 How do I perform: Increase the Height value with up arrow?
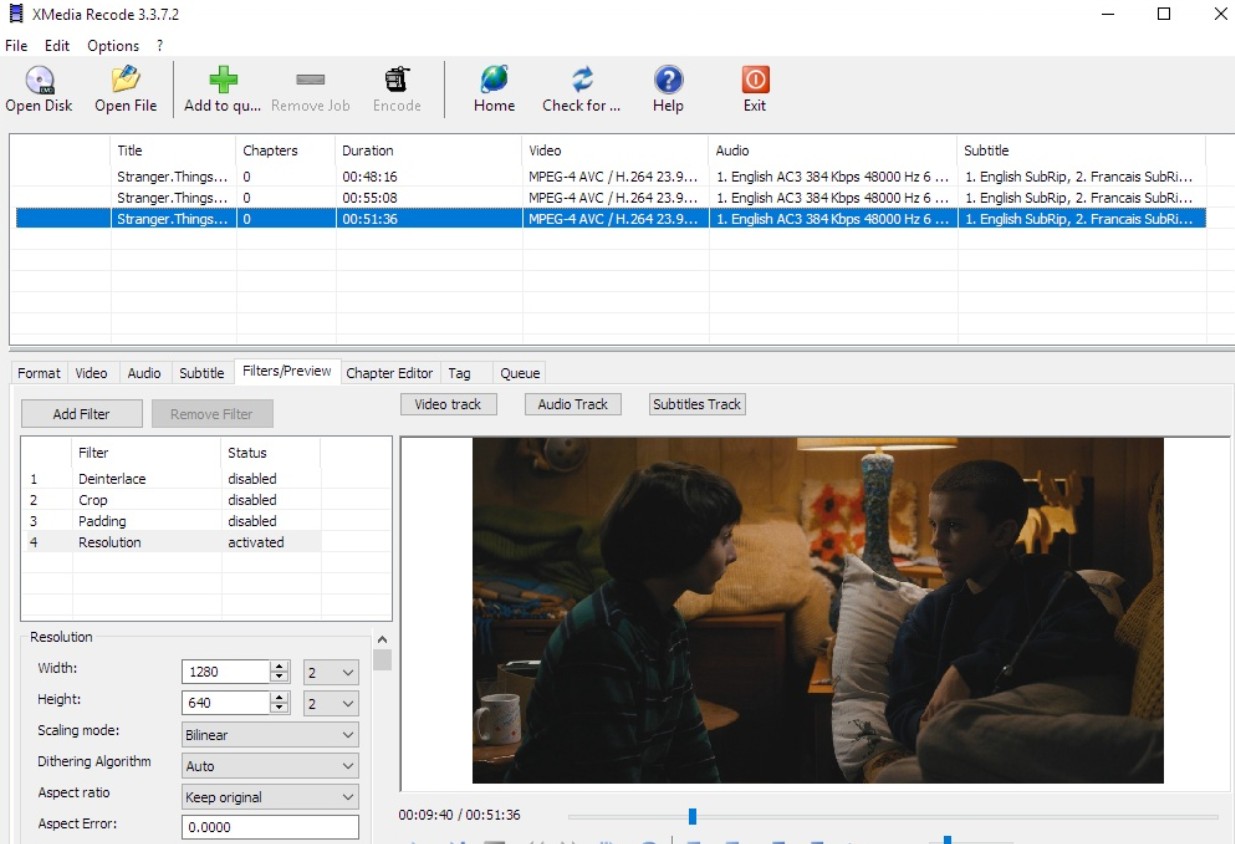tap(280, 698)
